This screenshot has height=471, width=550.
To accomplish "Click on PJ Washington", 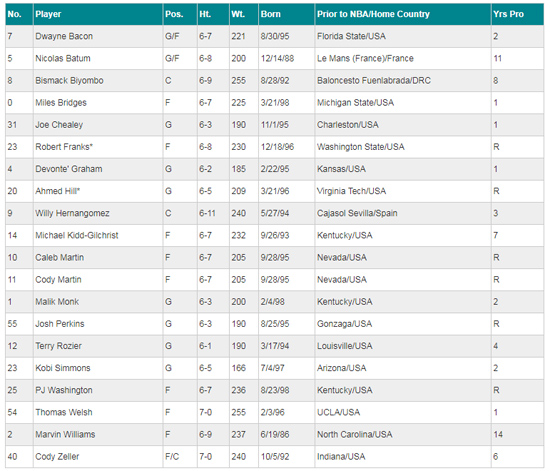I will coord(64,390).
